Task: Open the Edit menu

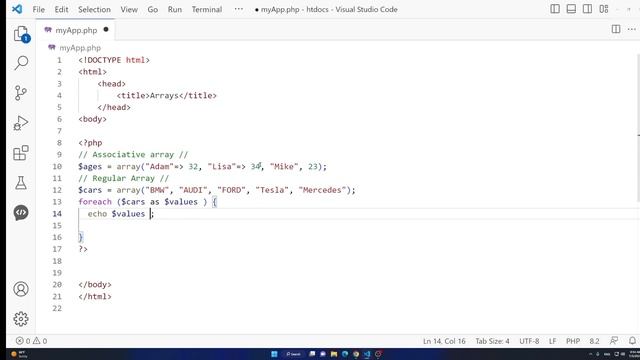Action: [x=61, y=9]
